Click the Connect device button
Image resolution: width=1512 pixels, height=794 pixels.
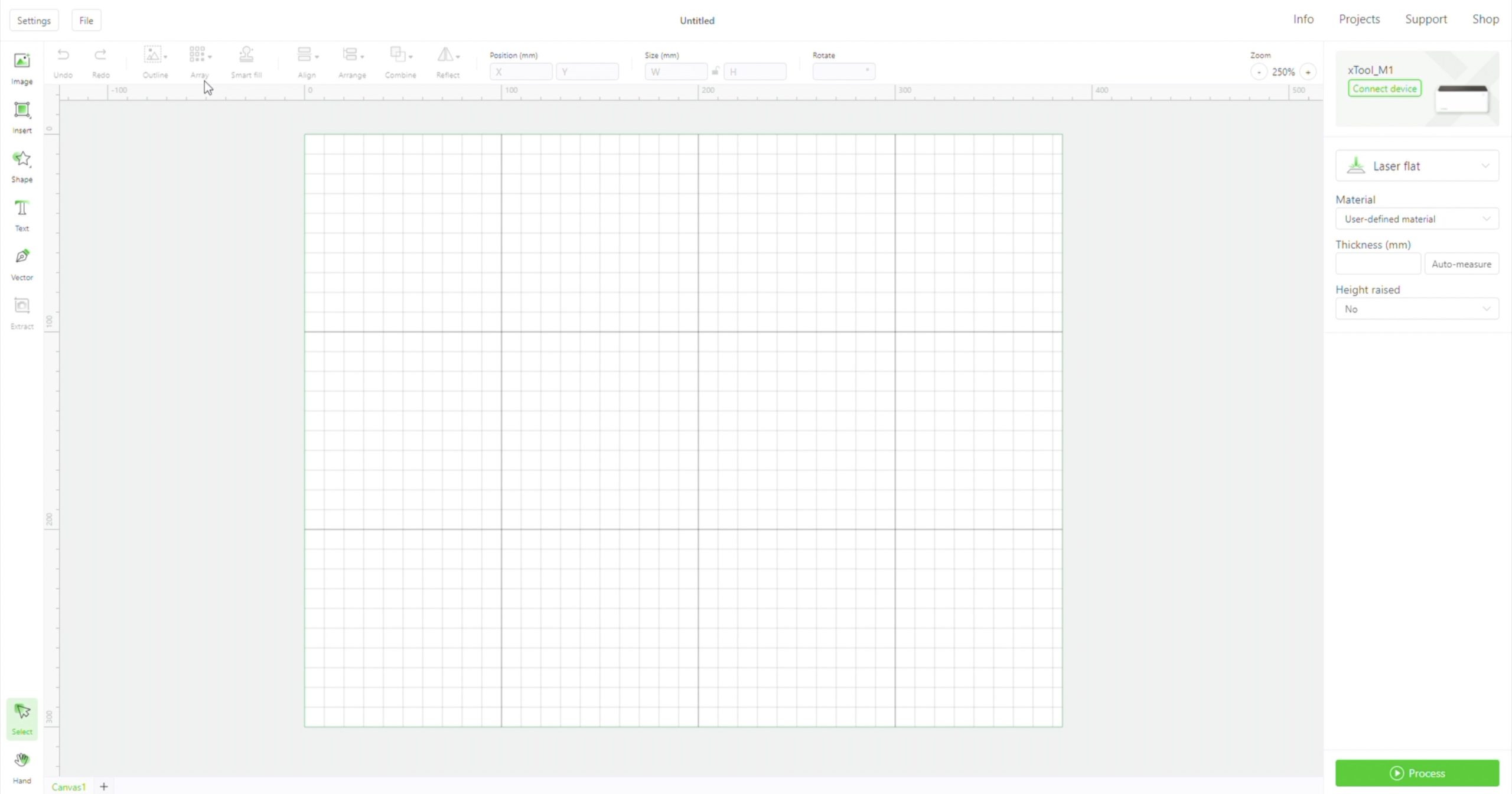pyautogui.click(x=1384, y=89)
